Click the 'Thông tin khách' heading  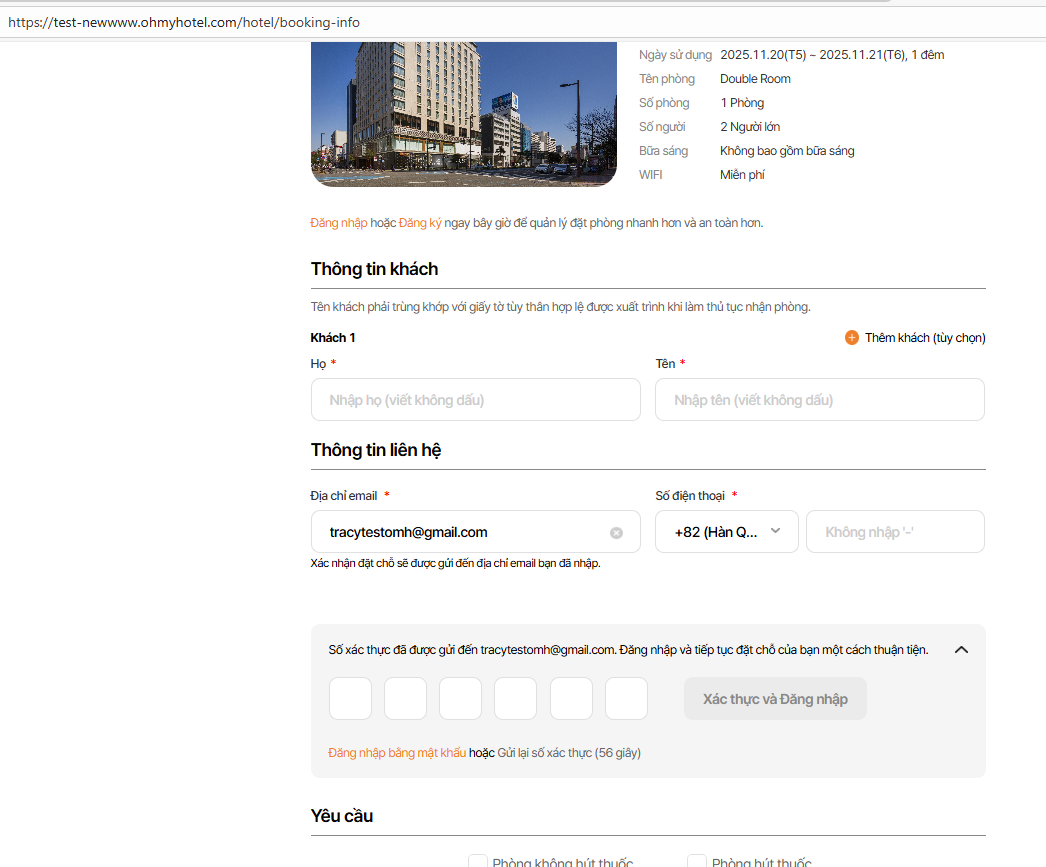[374, 269]
